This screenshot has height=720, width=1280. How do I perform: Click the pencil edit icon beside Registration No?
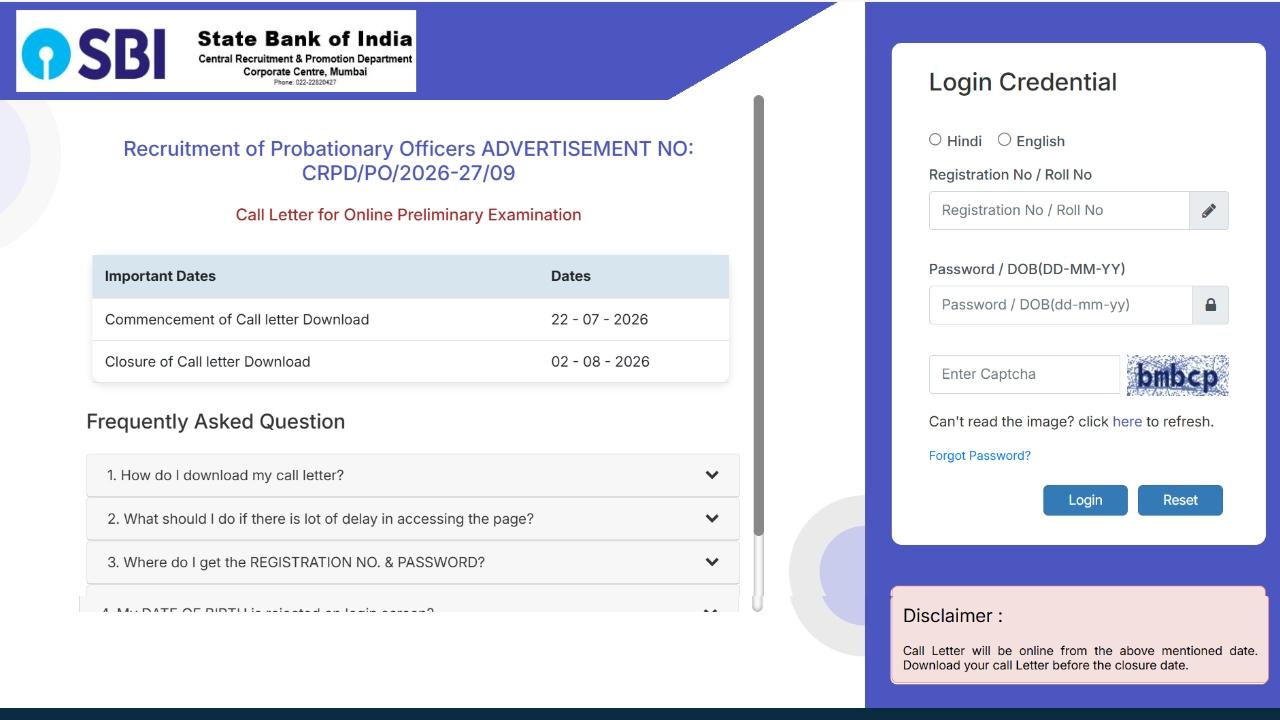(x=1209, y=211)
